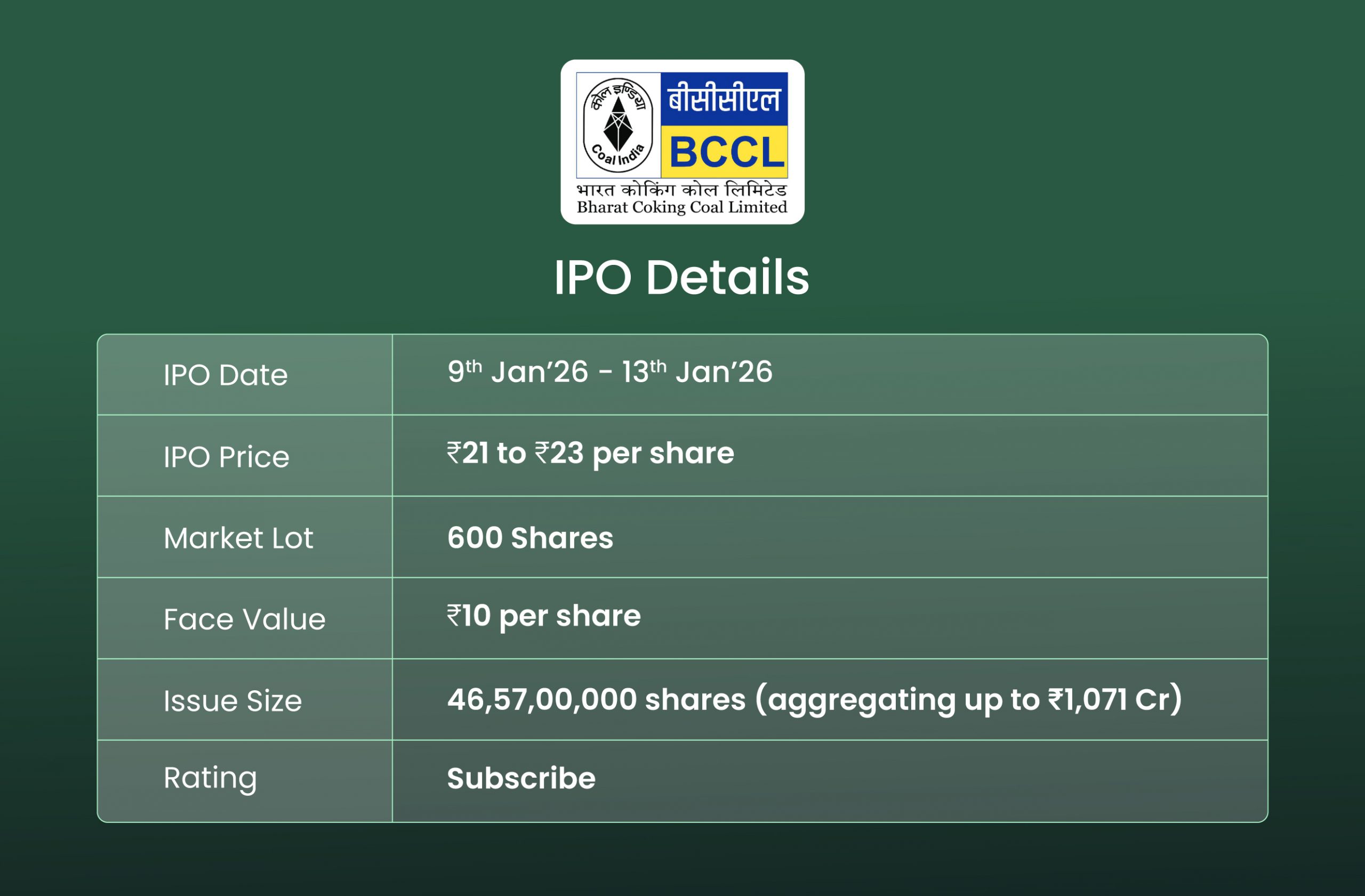Click the 13th Jan'26 closing date

pyautogui.click(x=697, y=372)
